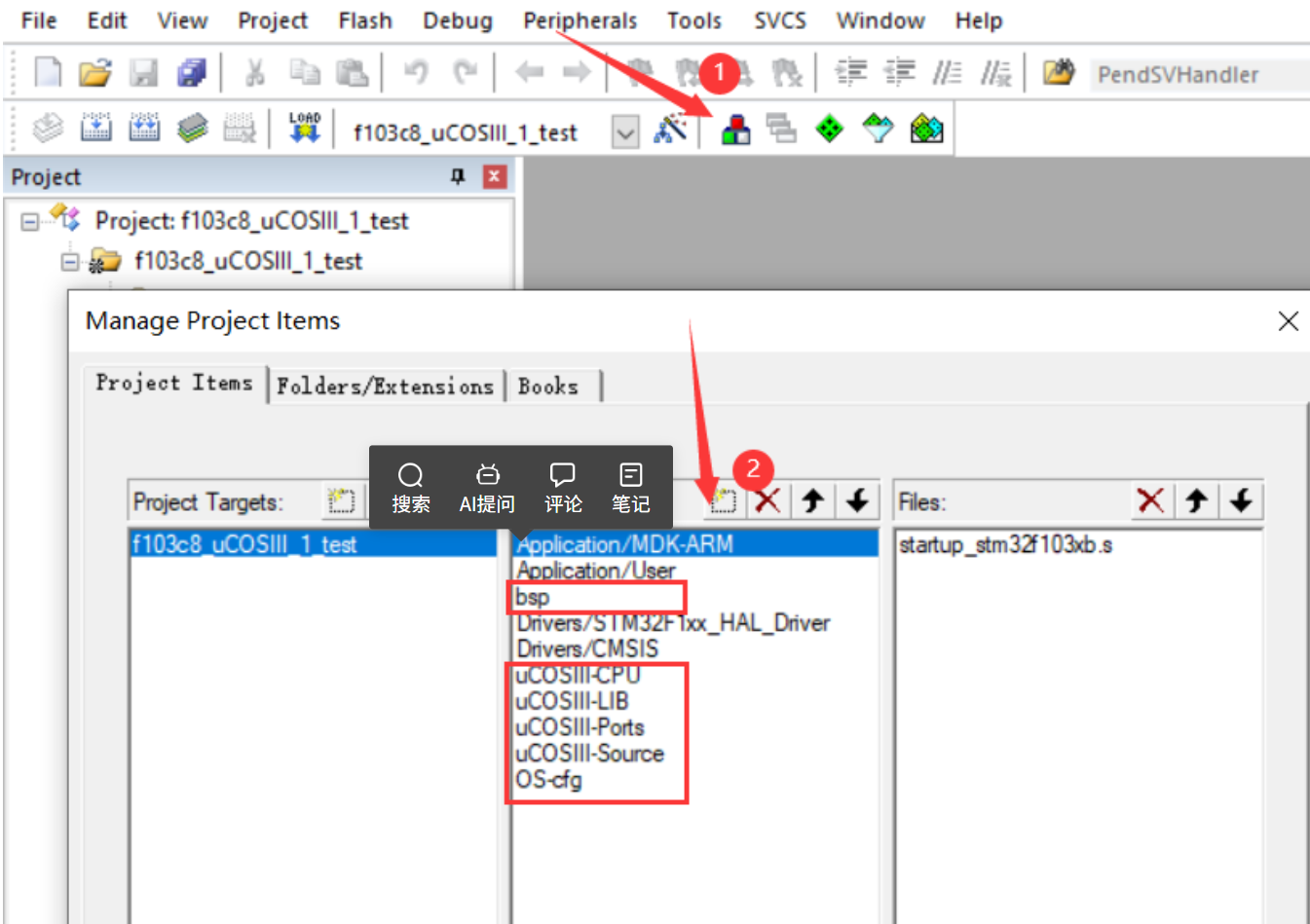Click the Redo arrow icon
Screen dimensions: 1310x924
[x=466, y=72]
